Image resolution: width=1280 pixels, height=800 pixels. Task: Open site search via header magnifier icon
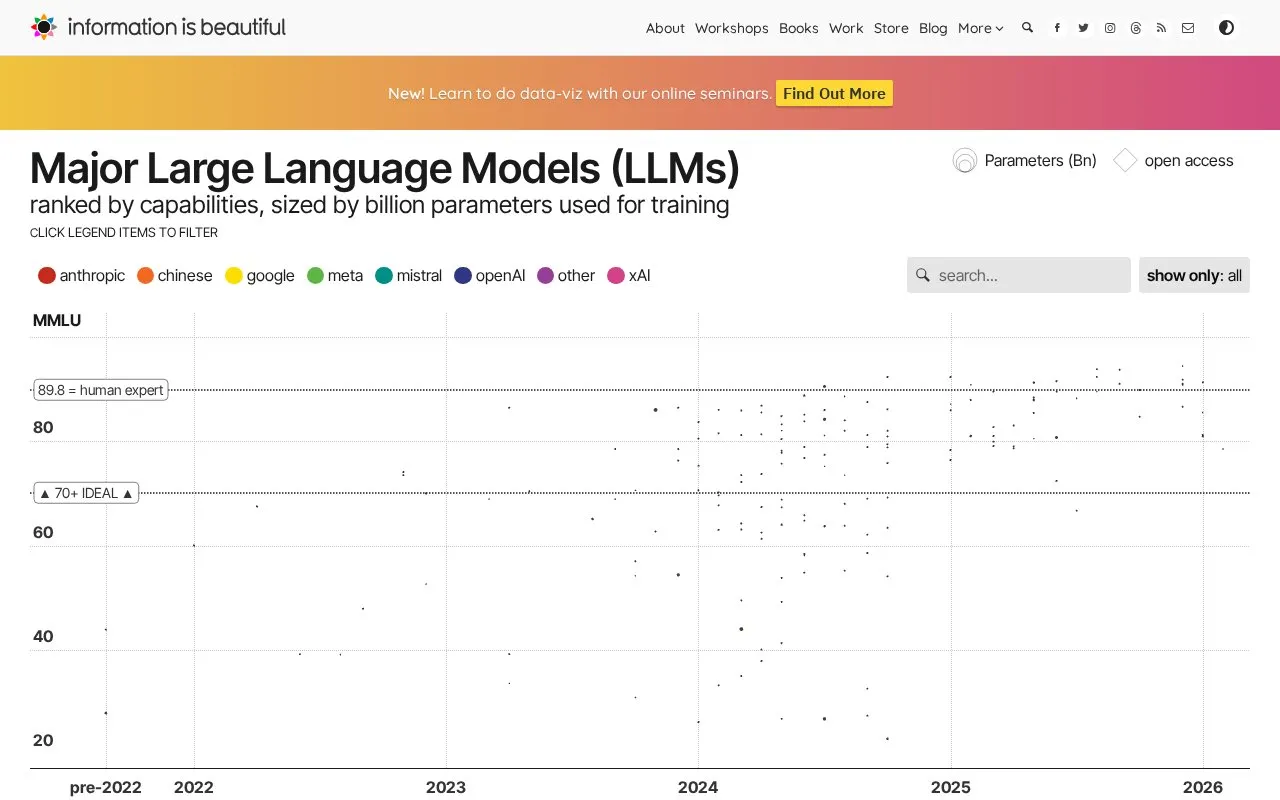(x=1027, y=28)
